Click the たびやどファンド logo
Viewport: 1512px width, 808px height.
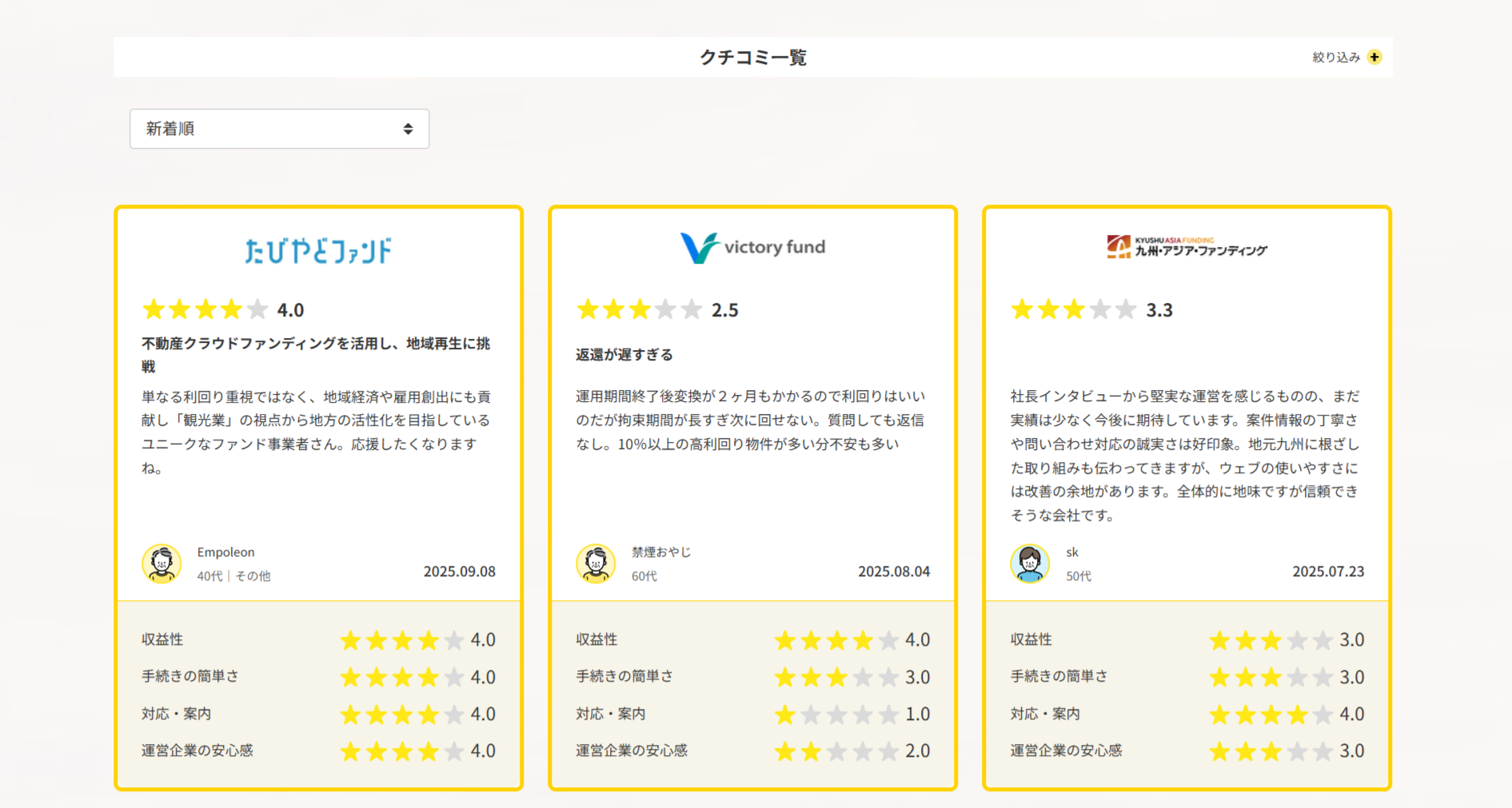318,250
